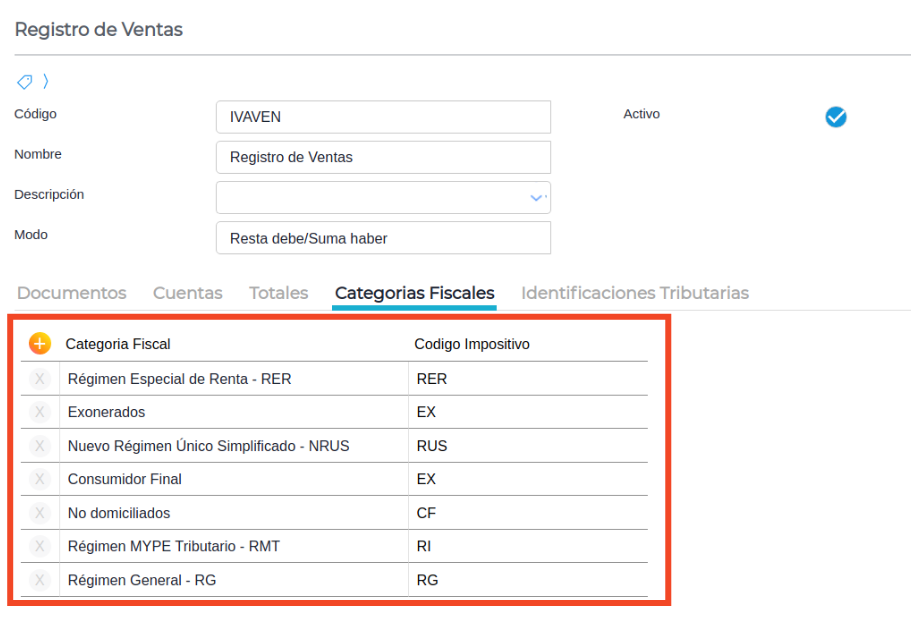Toggle the Activo checkbox
911x622 pixels.
pyautogui.click(x=836, y=117)
